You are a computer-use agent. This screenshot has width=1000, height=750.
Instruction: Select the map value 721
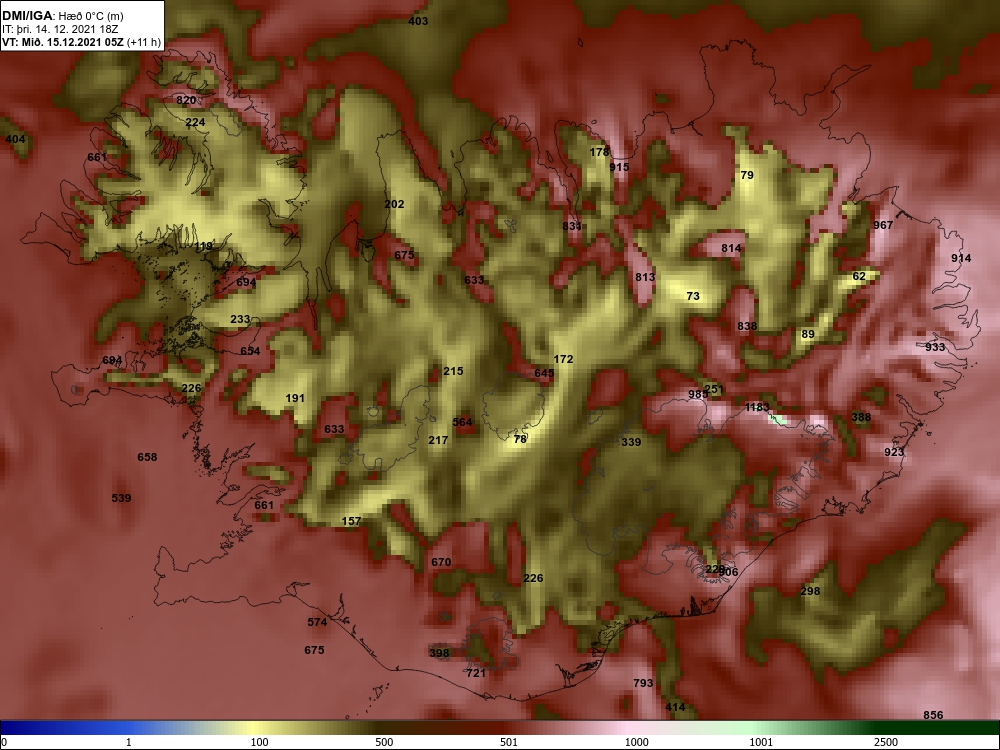476,673
